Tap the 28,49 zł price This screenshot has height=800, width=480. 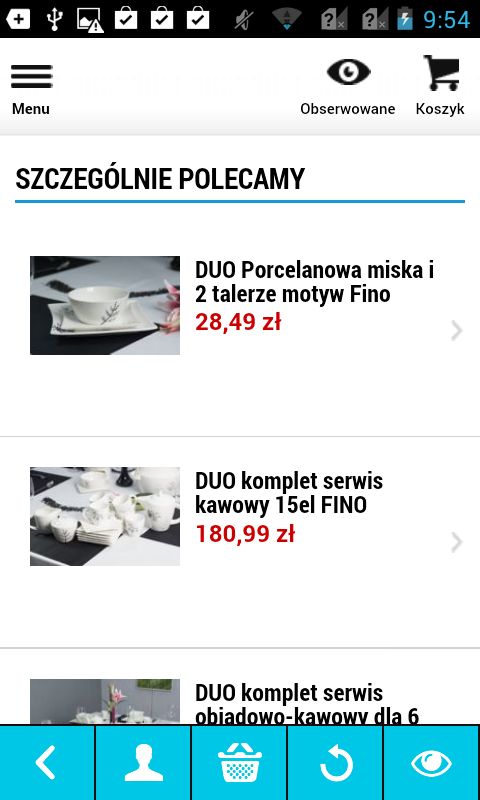[238, 322]
